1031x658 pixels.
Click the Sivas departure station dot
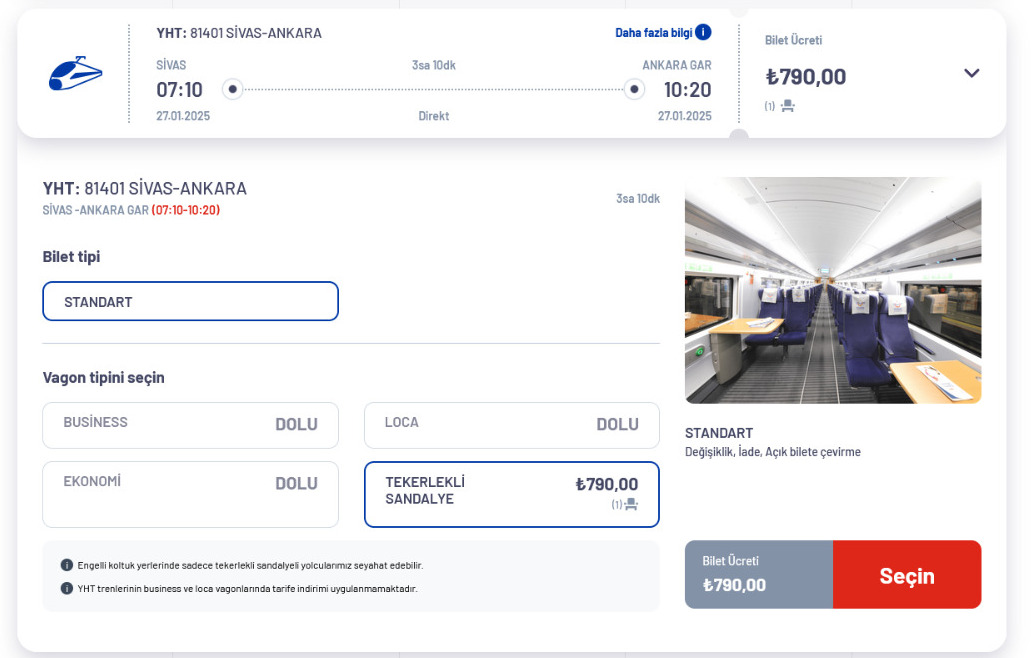(x=233, y=89)
